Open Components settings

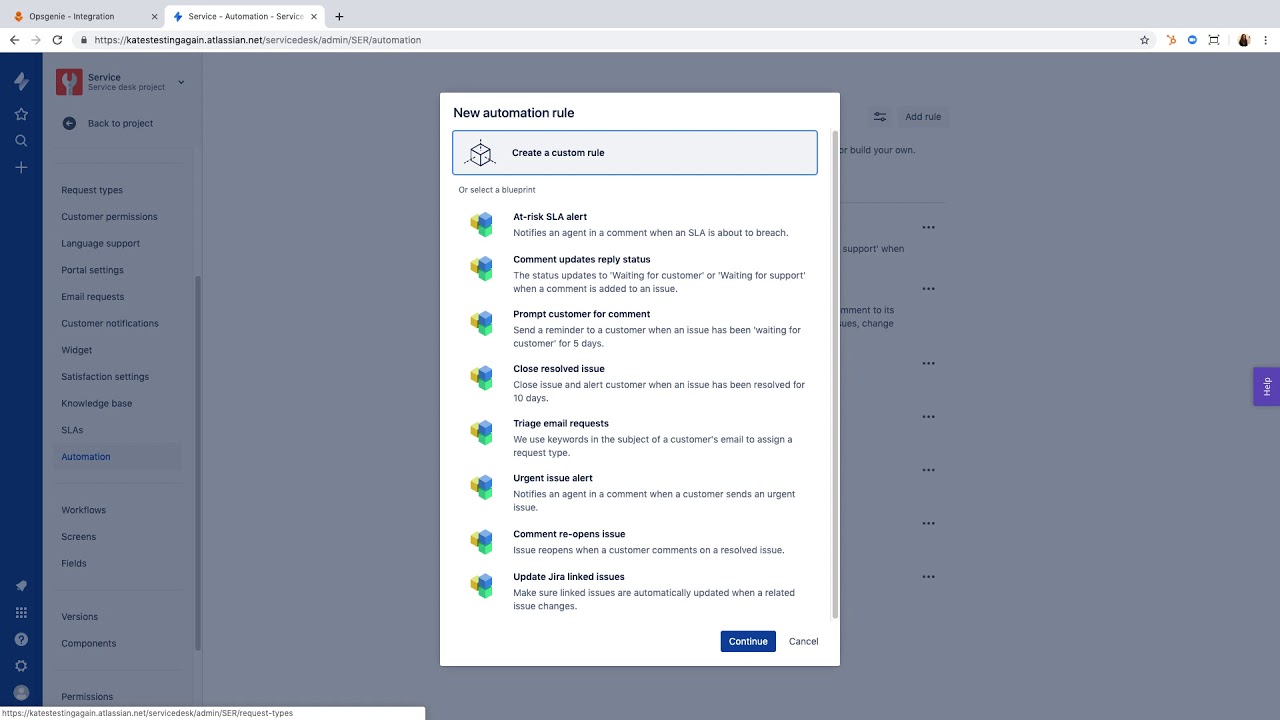click(x=89, y=644)
